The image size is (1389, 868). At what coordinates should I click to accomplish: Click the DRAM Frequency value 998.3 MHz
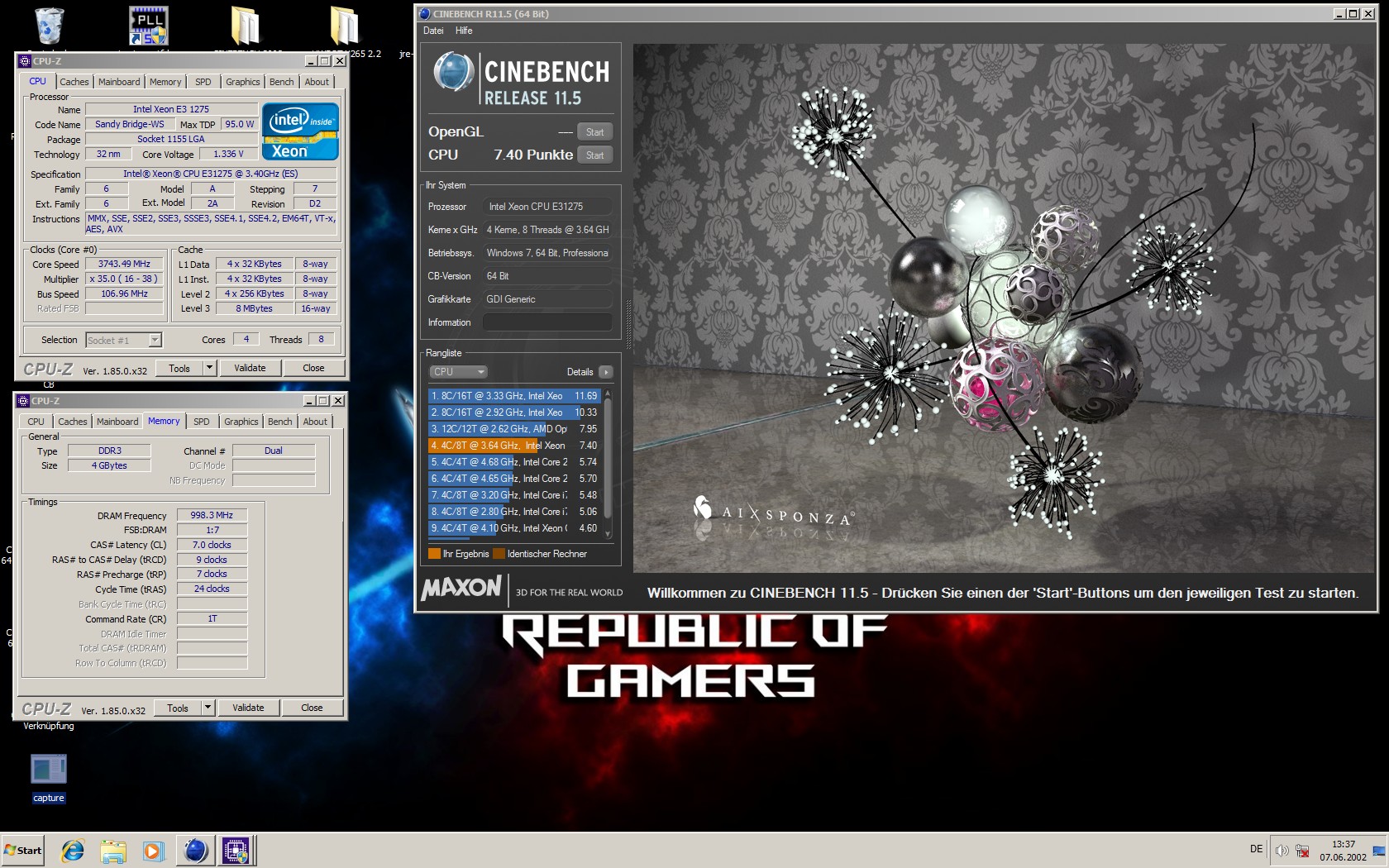click(212, 515)
